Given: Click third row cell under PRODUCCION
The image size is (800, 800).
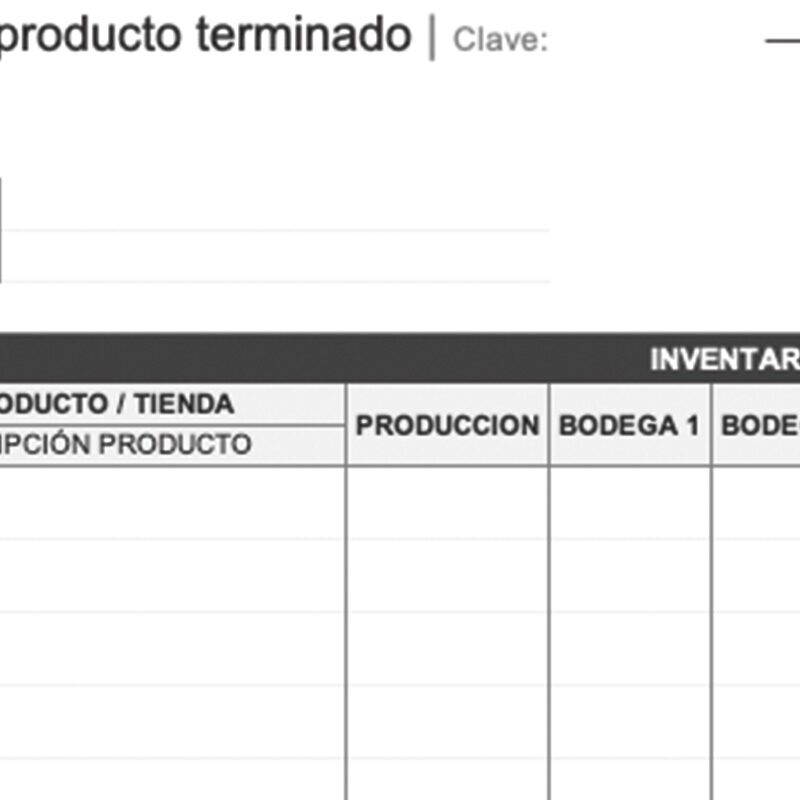Looking at the screenshot, I should pyautogui.click(x=447, y=649).
